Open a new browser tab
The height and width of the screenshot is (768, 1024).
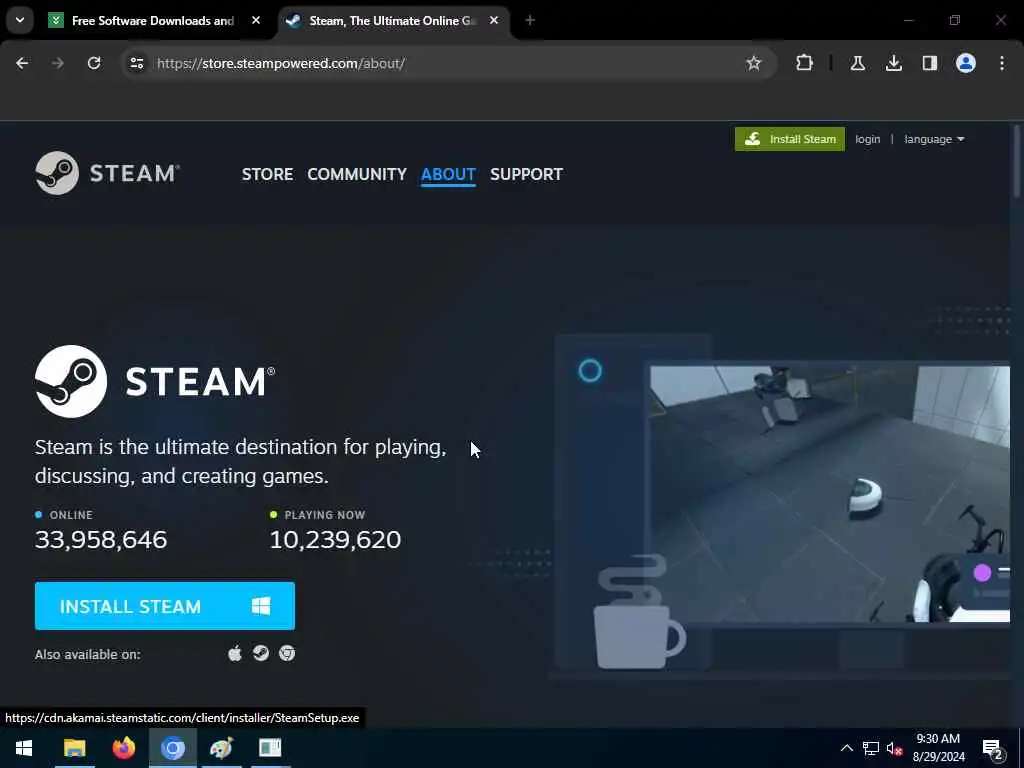click(x=530, y=21)
